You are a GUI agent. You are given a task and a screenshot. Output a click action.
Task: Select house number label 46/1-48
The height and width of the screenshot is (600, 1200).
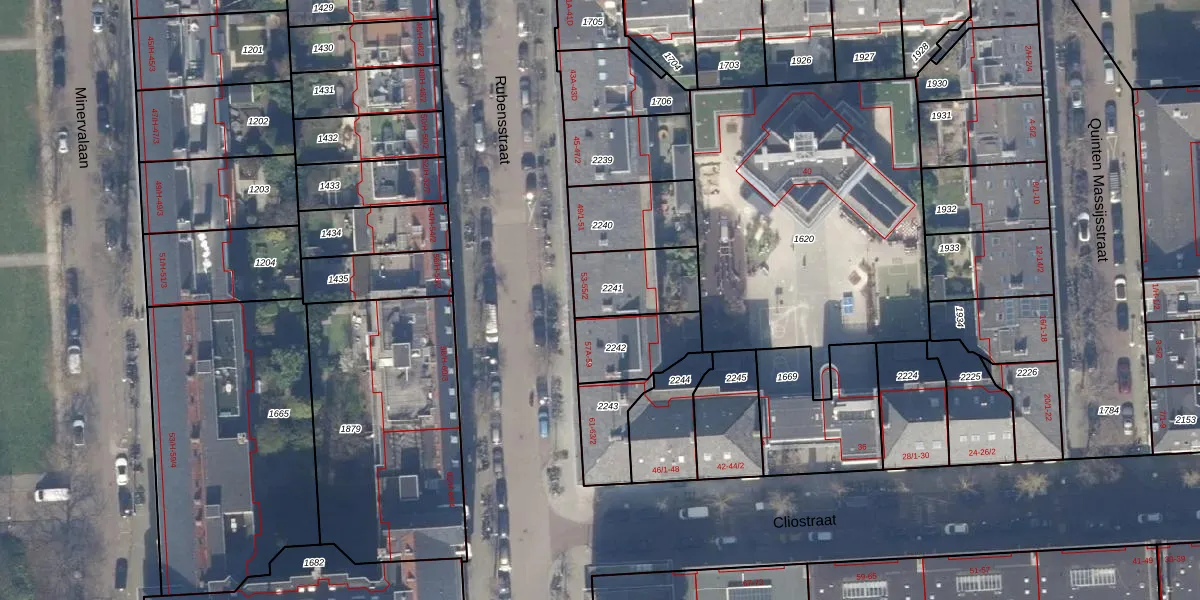tap(665, 469)
